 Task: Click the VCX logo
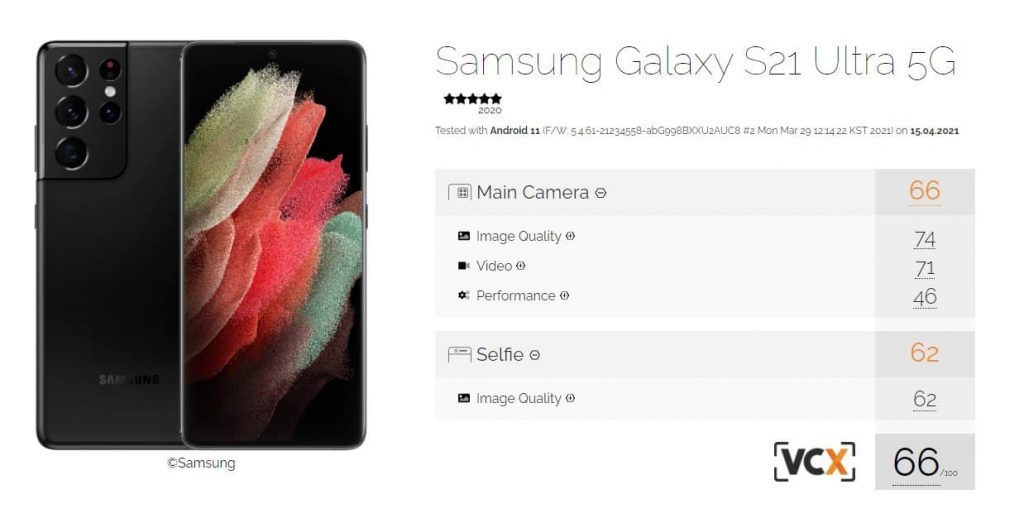pos(814,462)
